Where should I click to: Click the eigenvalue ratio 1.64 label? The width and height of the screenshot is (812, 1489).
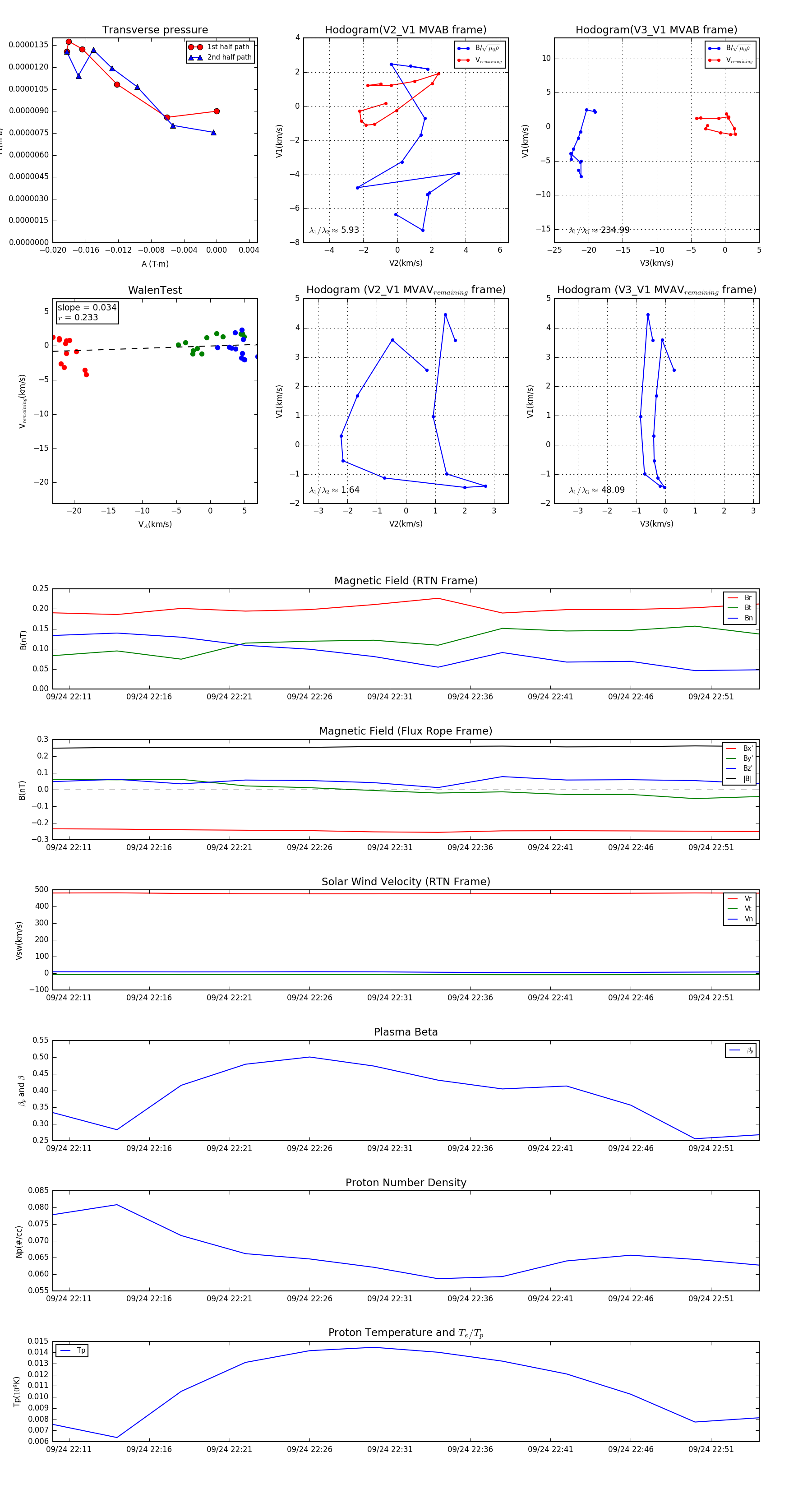334,490
